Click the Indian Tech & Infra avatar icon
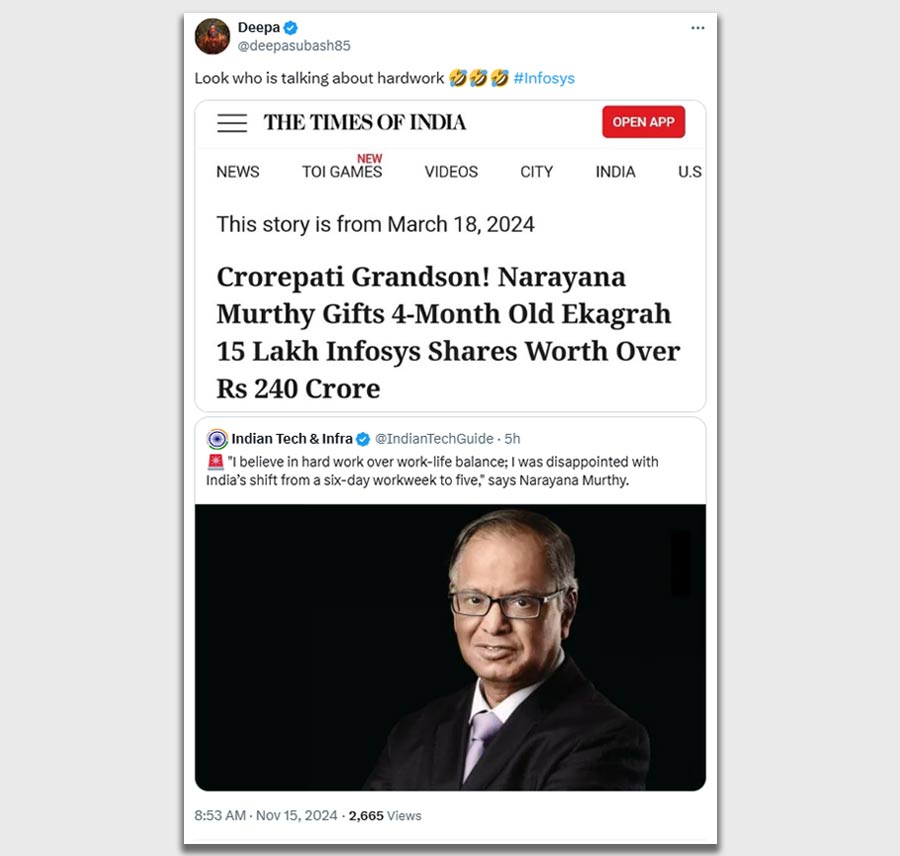Screen dimensions: 900x856 (217, 439)
